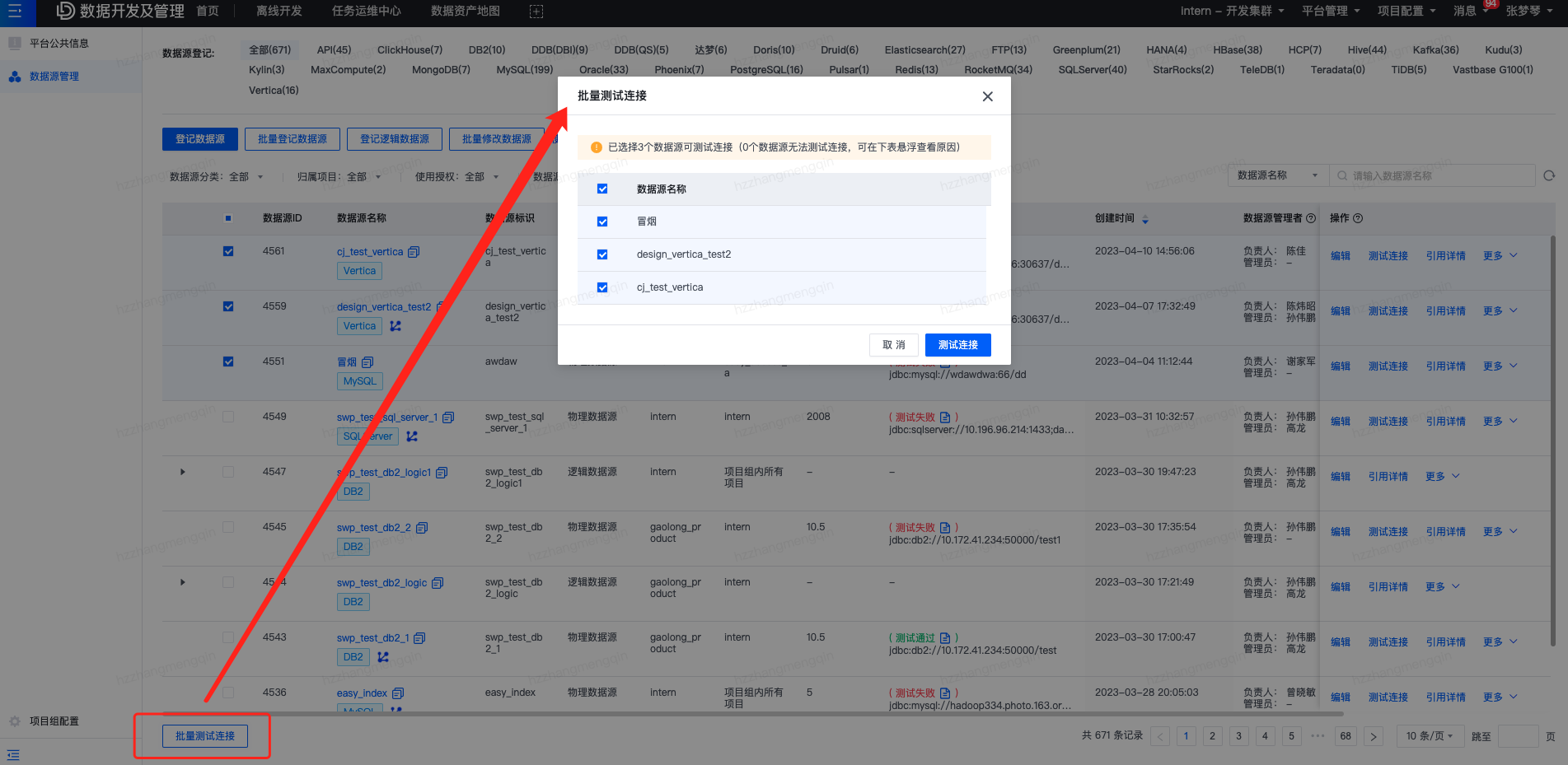Open test log icon for row 4536

(x=945, y=693)
